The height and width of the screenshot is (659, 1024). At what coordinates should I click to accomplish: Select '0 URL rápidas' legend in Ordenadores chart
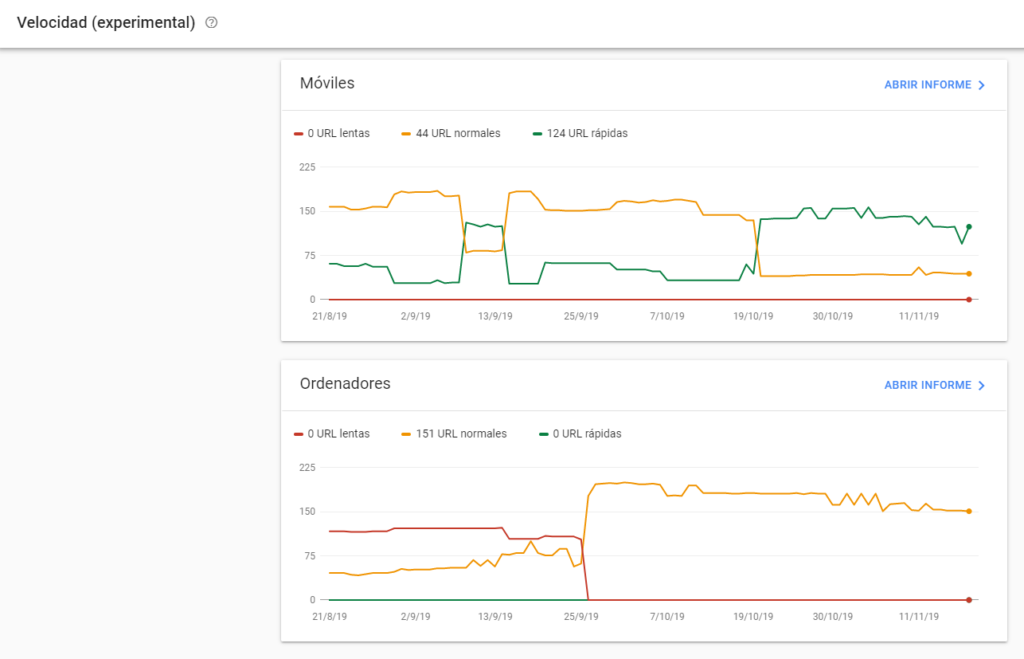(x=580, y=434)
